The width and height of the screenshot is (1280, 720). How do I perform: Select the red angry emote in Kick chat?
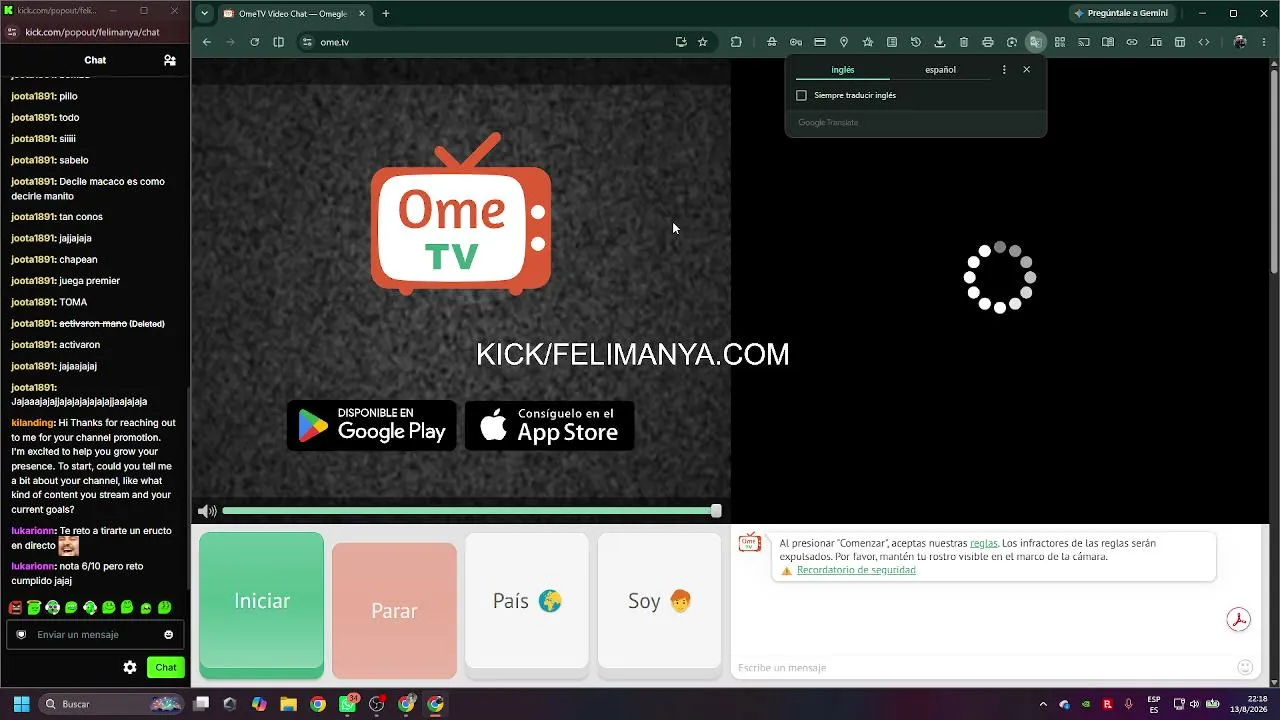(15, 607)
